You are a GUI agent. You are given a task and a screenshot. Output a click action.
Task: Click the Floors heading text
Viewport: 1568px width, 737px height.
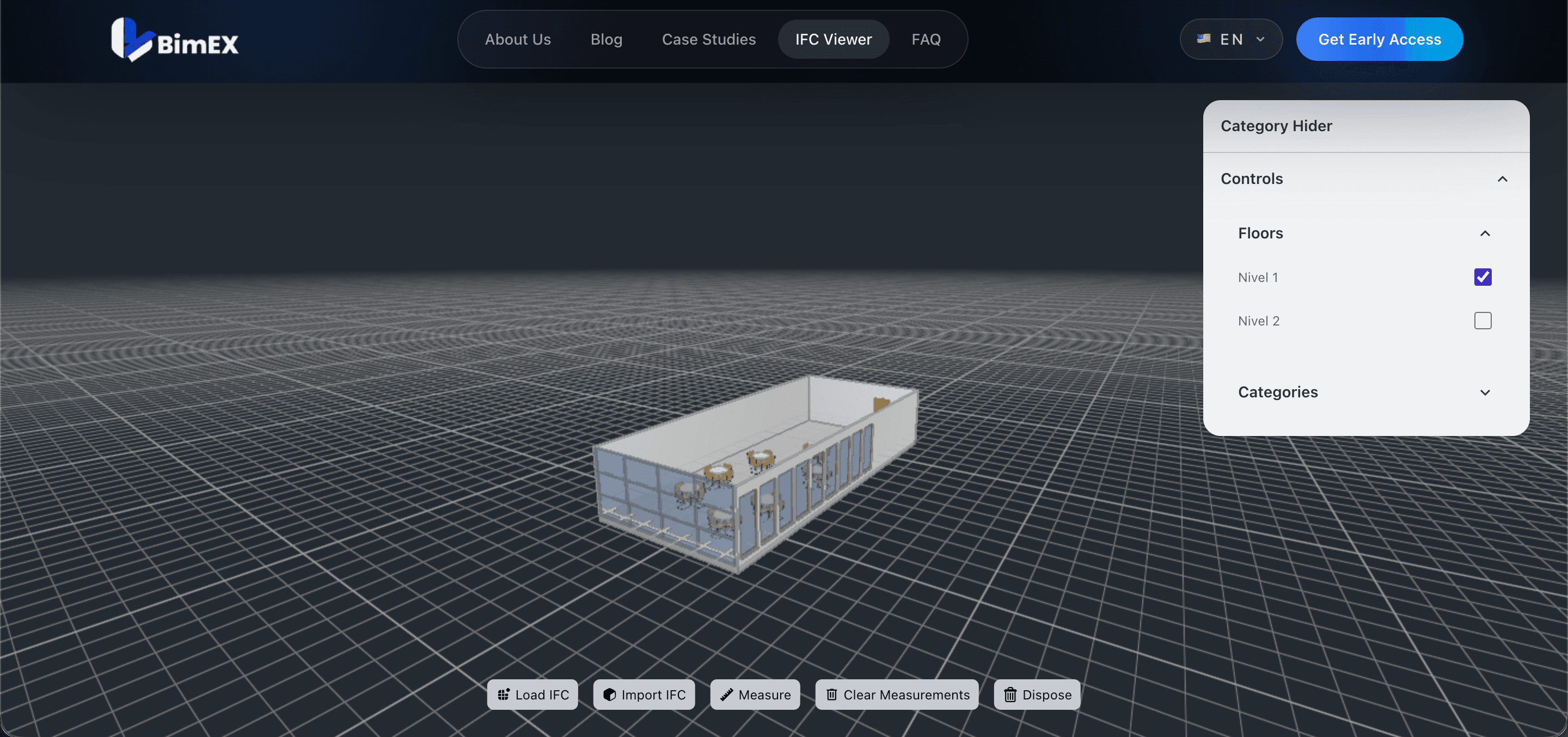pyautogui.click(x=1260, y=233)
